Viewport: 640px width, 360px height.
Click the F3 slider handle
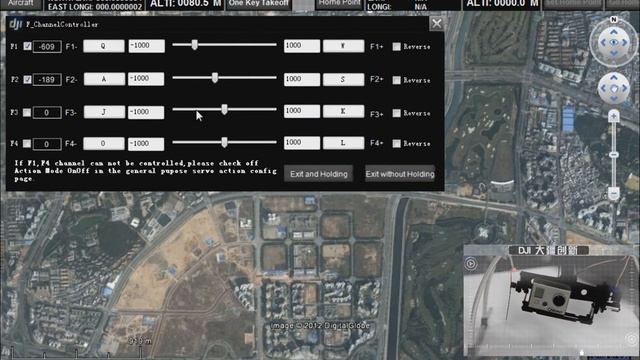point(224,109)
